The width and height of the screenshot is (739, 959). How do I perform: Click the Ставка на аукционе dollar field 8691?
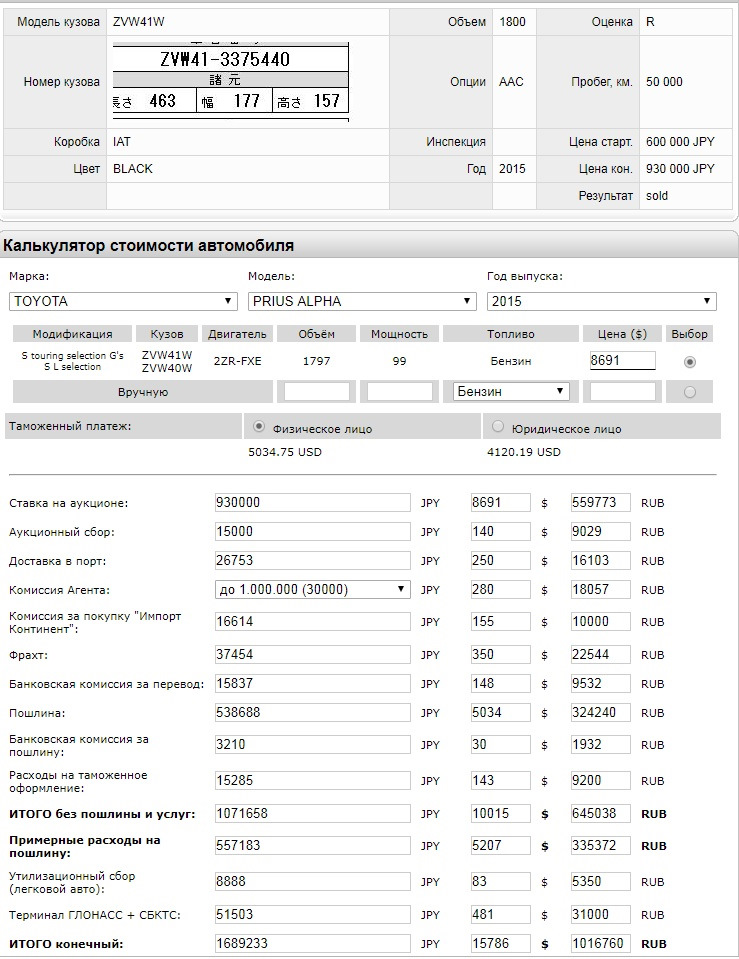500,503
